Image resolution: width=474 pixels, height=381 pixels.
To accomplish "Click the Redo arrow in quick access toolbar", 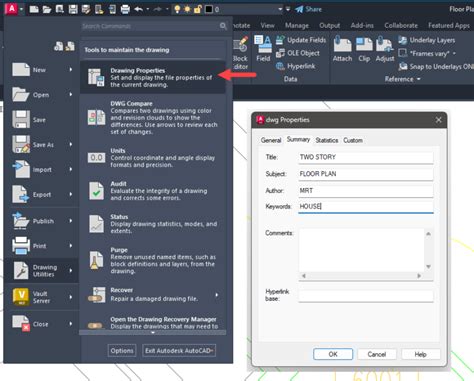I will [158, 9].
